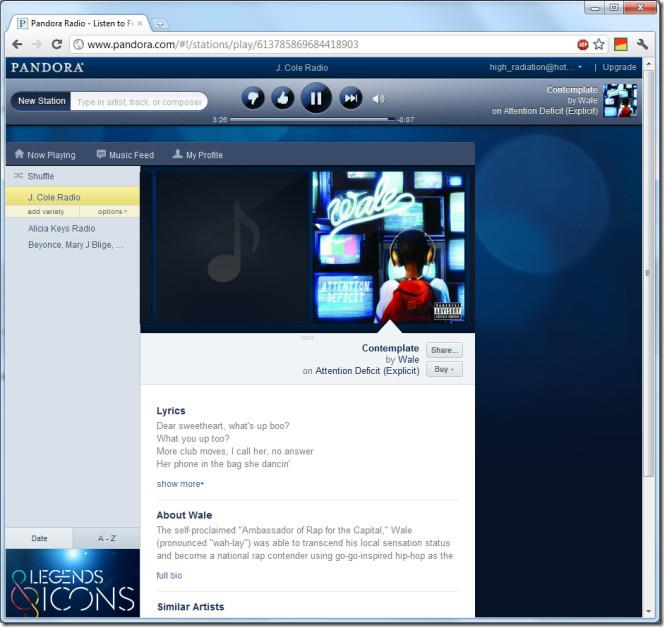Expand the Buy dropdown menu
The width and height of the screenshot is (664, 627).
[443, 369]
